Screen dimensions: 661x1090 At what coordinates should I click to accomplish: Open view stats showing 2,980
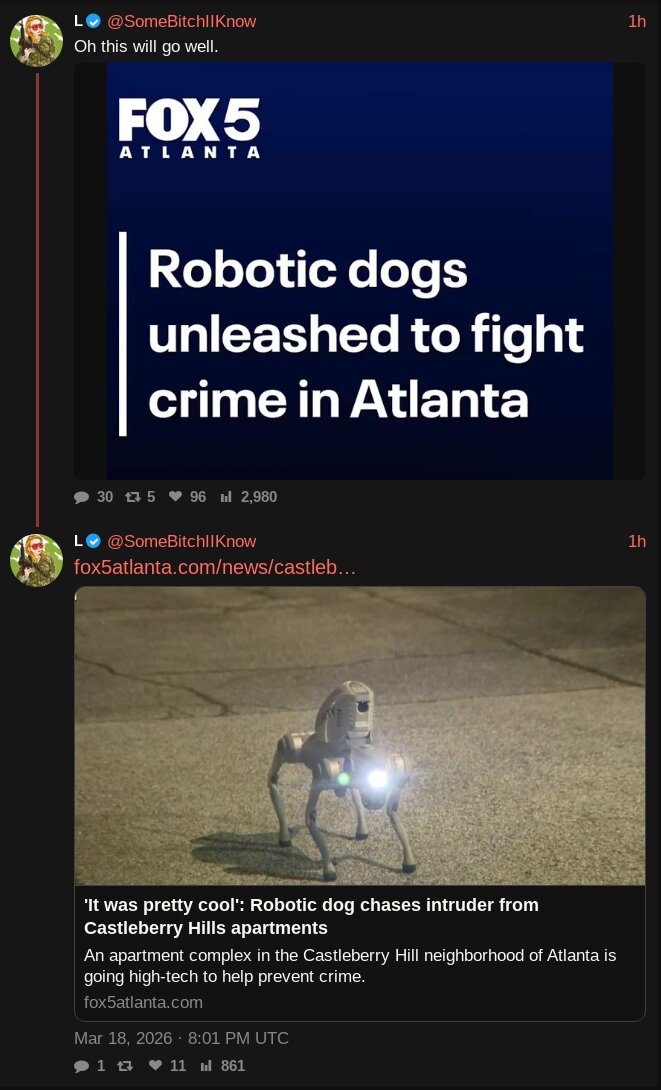coord(226,497)
